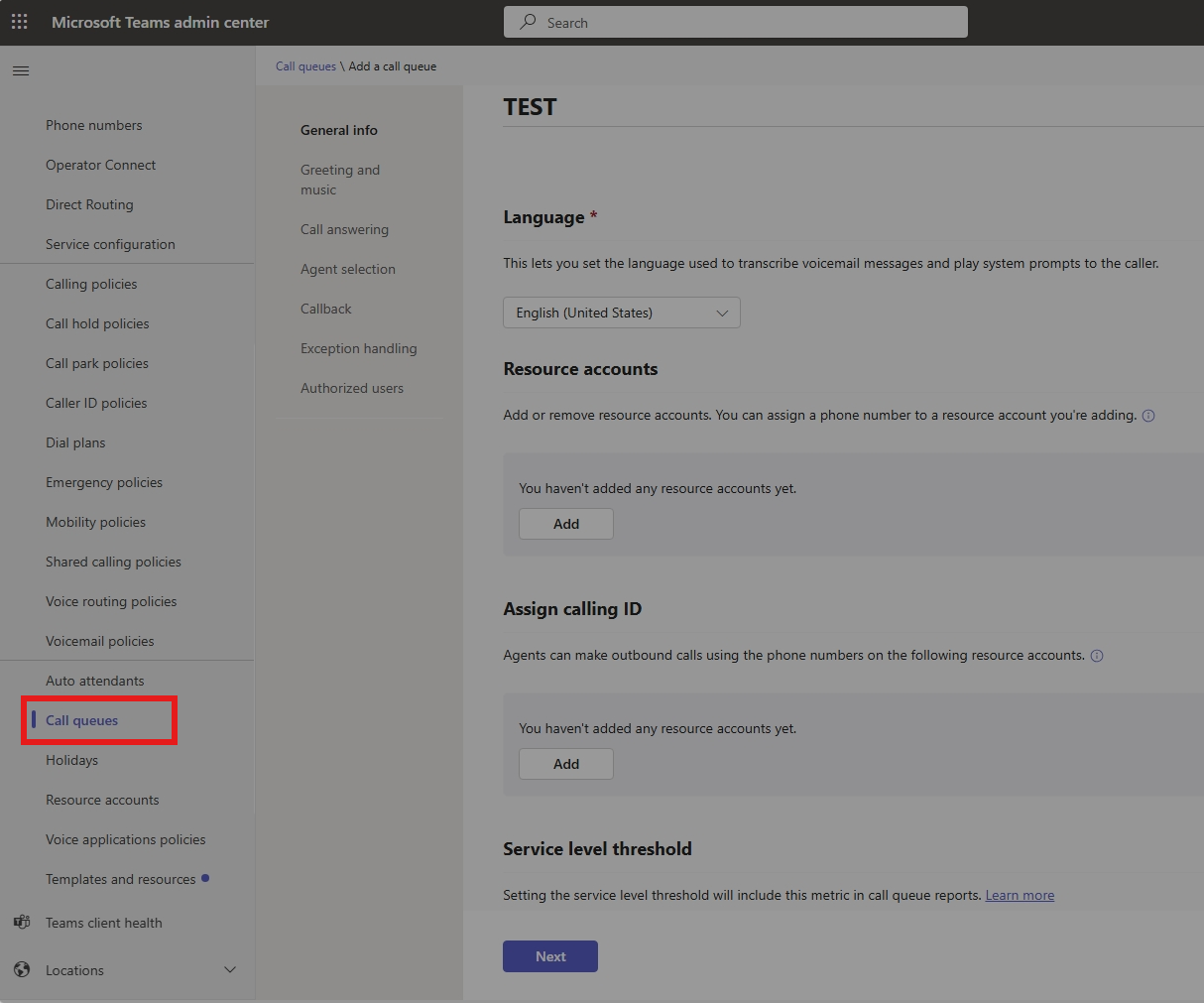1204x1003 pixels.
Task: Show the Assign calling ID info icon
Action: click(1097, 656)
